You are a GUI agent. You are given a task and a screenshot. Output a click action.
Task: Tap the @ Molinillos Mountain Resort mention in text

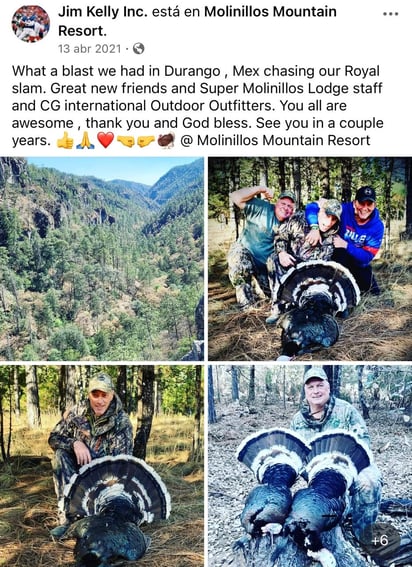[275, 140]
